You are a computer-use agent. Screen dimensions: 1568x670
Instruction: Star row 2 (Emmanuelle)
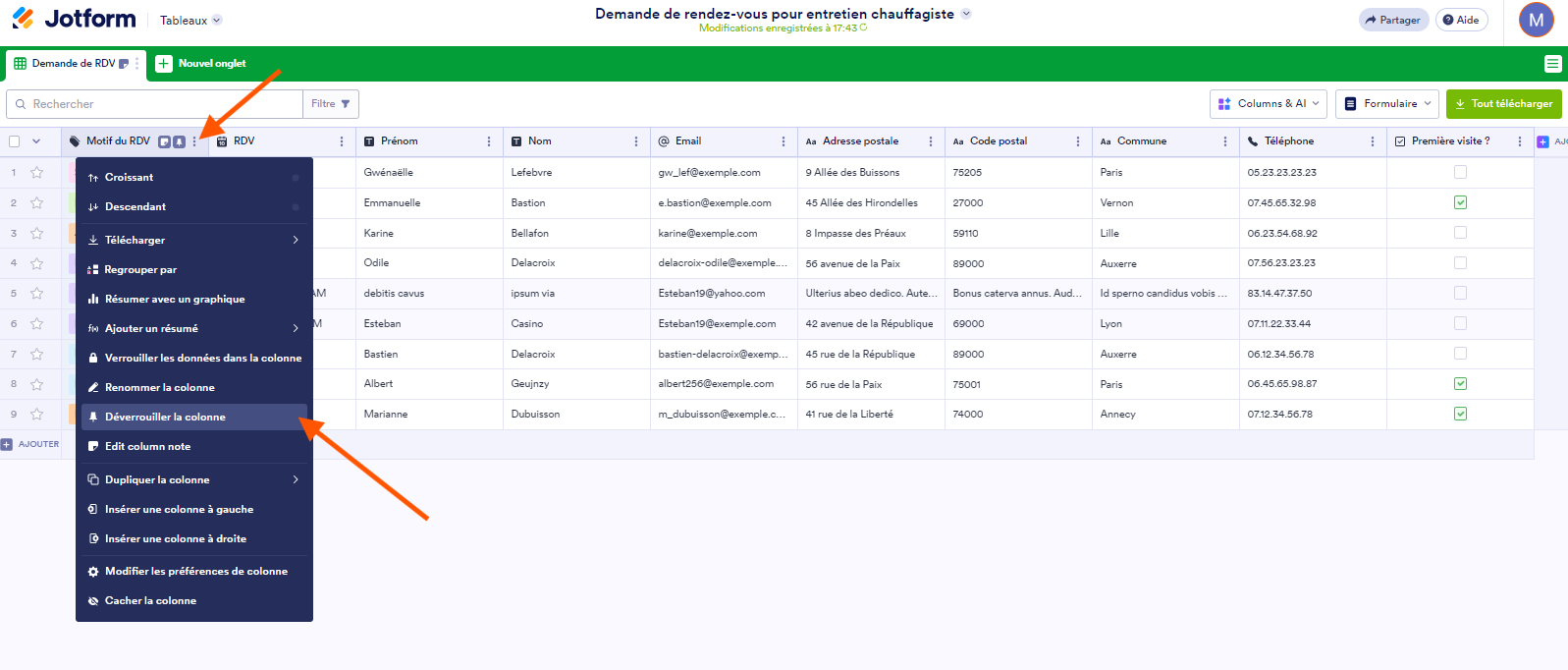[x=37, y=202]
